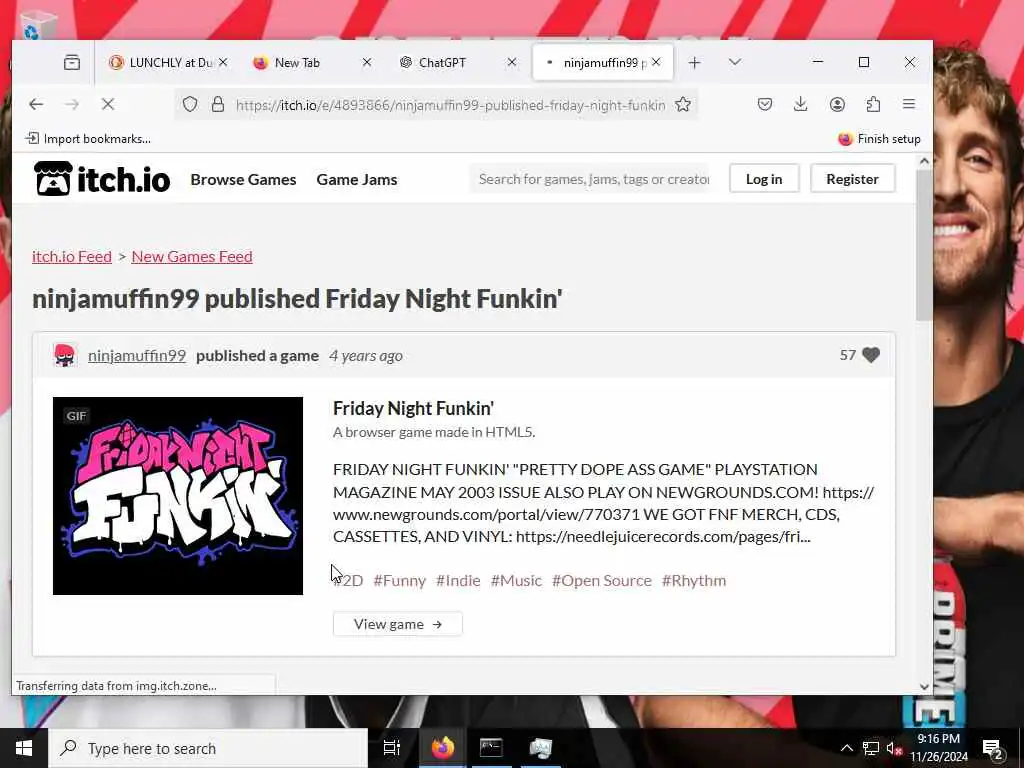Click the itch.io search field
This screenshot has height=768, width=1024.
(x=590, y=178)
